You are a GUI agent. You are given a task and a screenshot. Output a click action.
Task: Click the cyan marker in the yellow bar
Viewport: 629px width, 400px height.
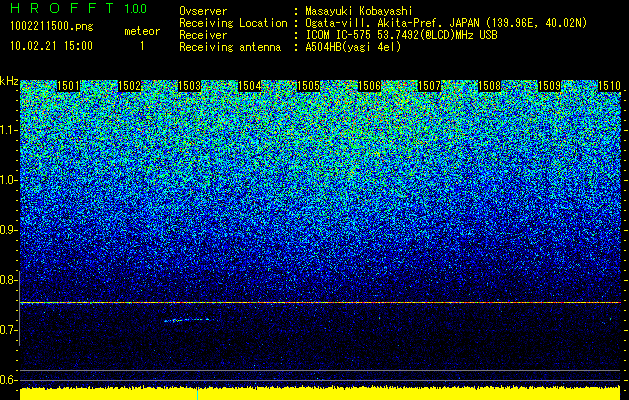click(197, 394)
